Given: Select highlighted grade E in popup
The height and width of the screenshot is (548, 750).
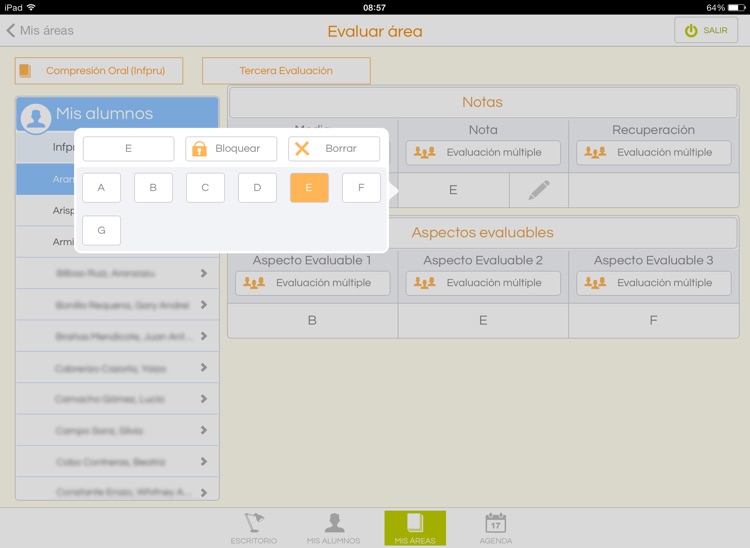Looking at the screenshot, I should point(309,188).
